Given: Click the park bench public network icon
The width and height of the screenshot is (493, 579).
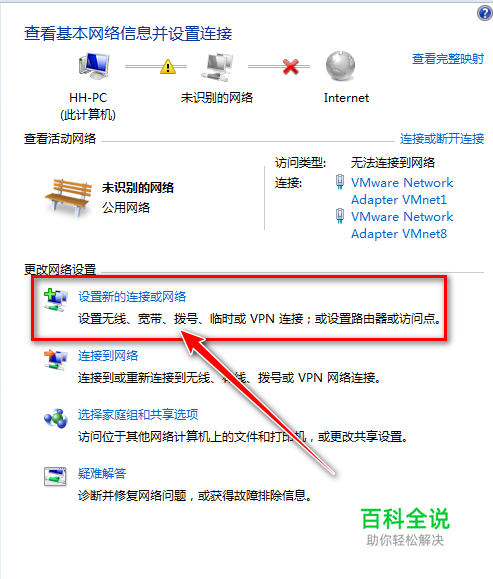Looking at the screenshot, I should pyautogui.click(x=68, y=197).
